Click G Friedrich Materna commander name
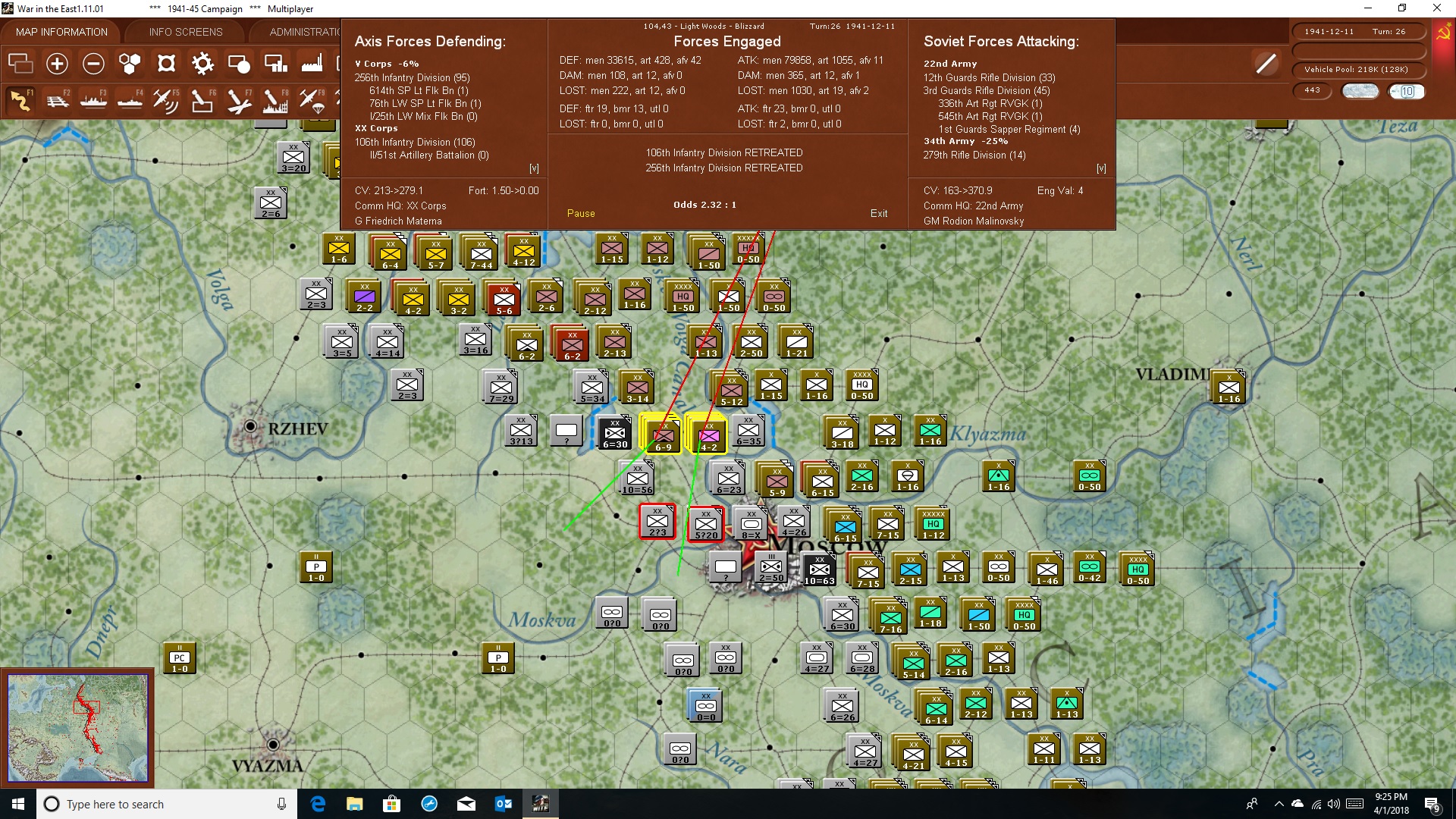Image resolution: width=1456 pixels, height=819 pixels. (398, 221)
